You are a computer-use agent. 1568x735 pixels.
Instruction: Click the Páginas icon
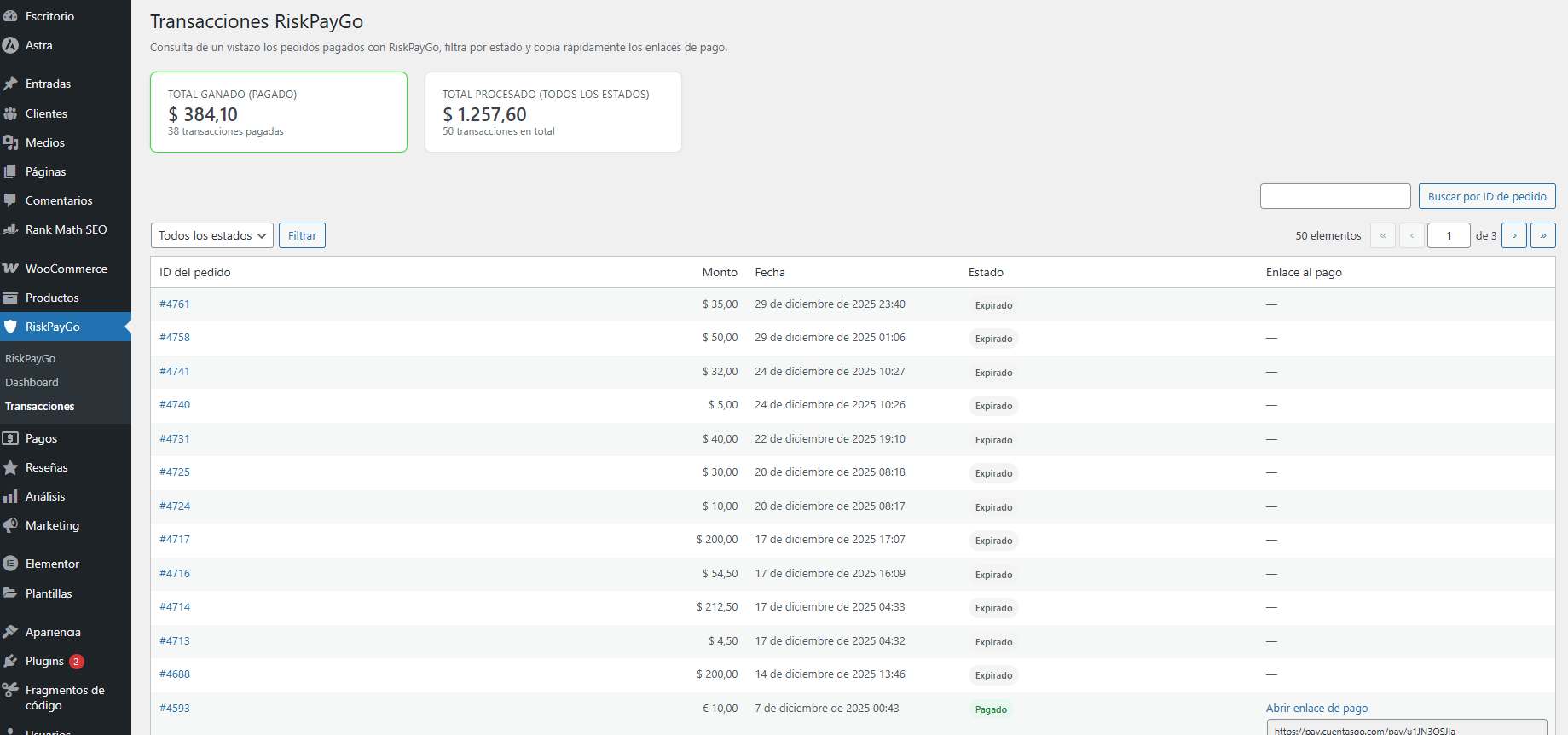(10, 171)
